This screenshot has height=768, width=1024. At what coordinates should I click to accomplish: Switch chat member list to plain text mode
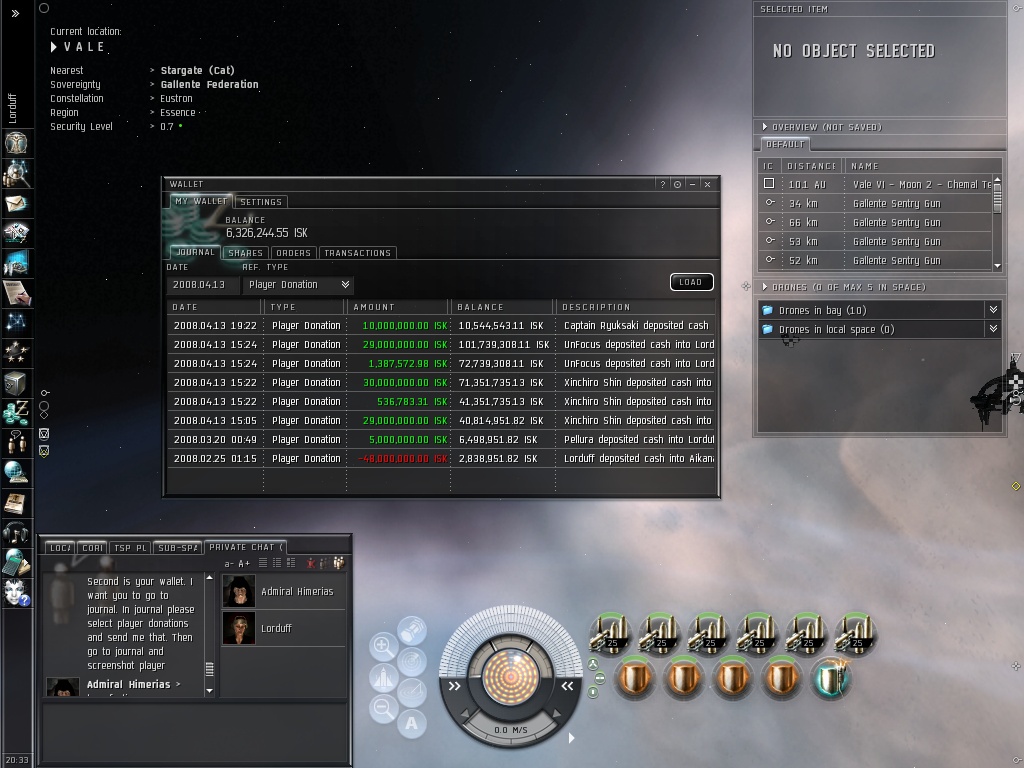click(263, 563)
